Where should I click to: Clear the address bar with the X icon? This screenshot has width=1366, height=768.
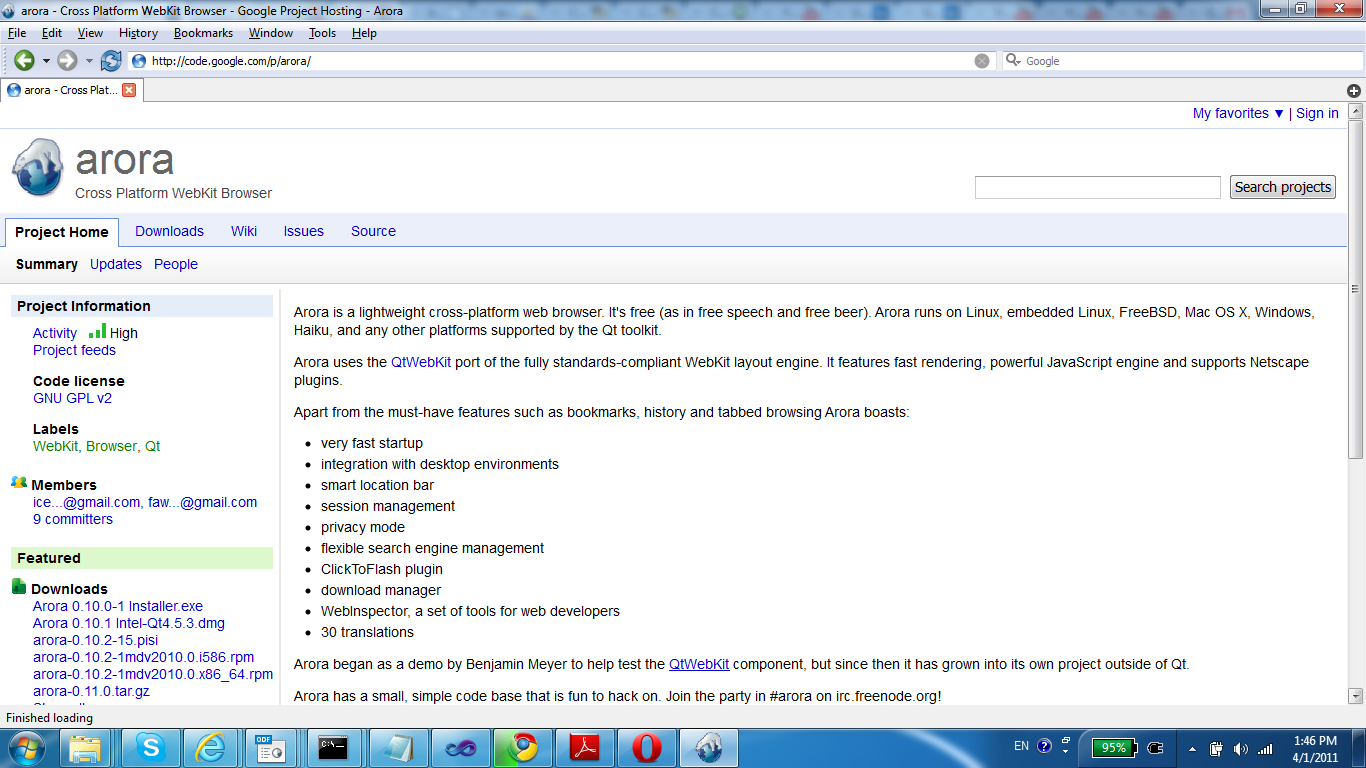[982, 61]
